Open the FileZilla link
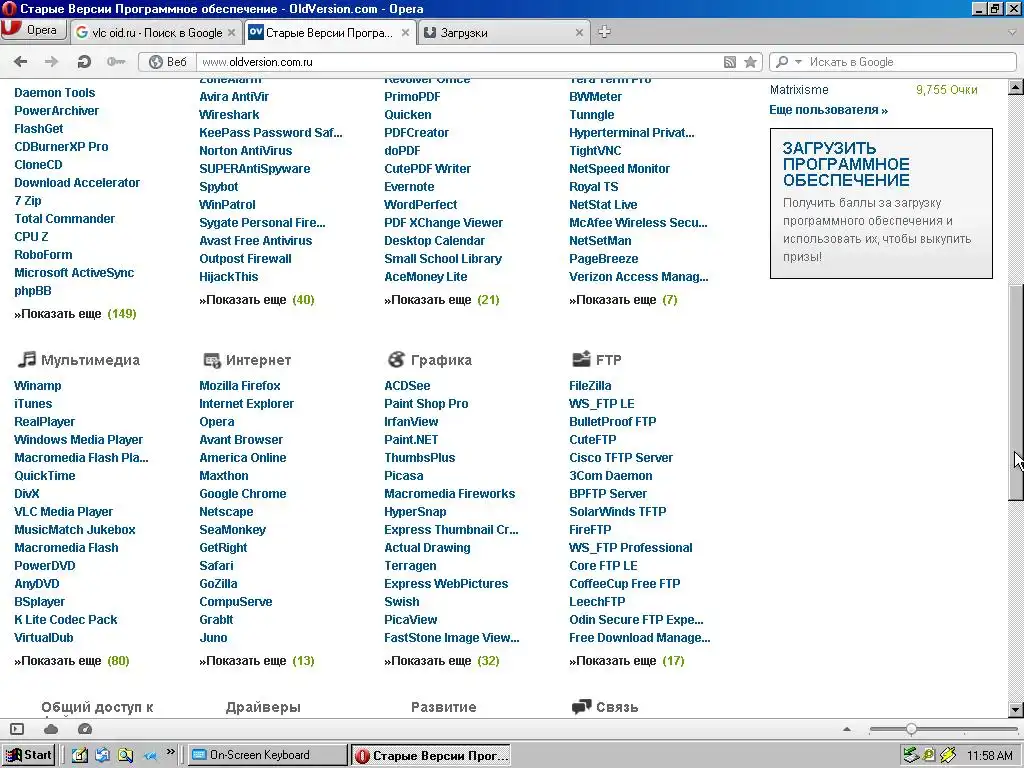Image resolution: width=1024 pixels, height=768 pixels. [590, 385]
